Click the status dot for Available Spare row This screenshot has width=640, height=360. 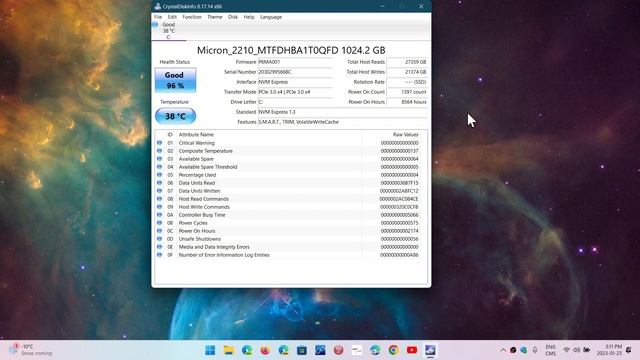pos(160,159)
